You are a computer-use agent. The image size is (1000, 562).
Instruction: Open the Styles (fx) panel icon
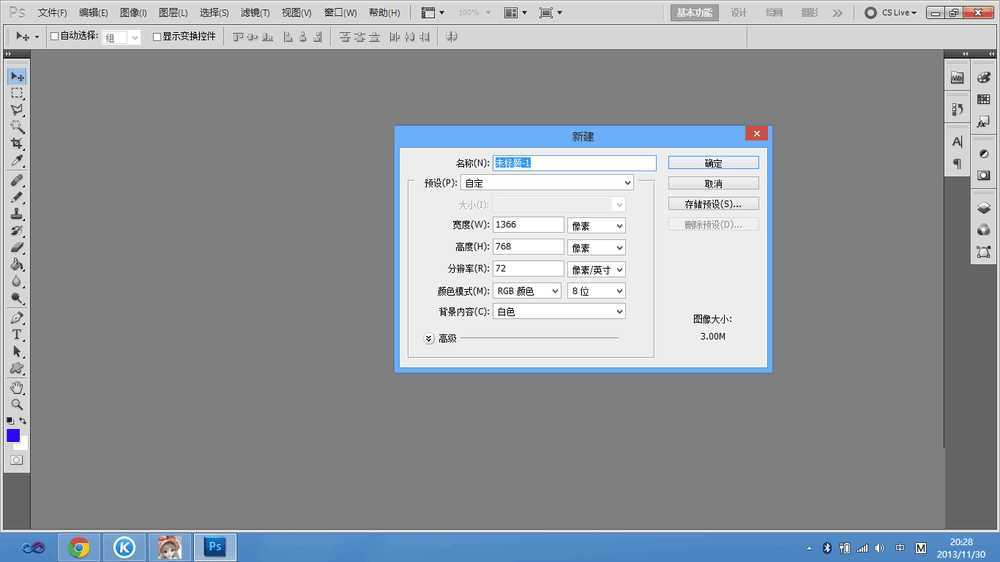(984, 121)
